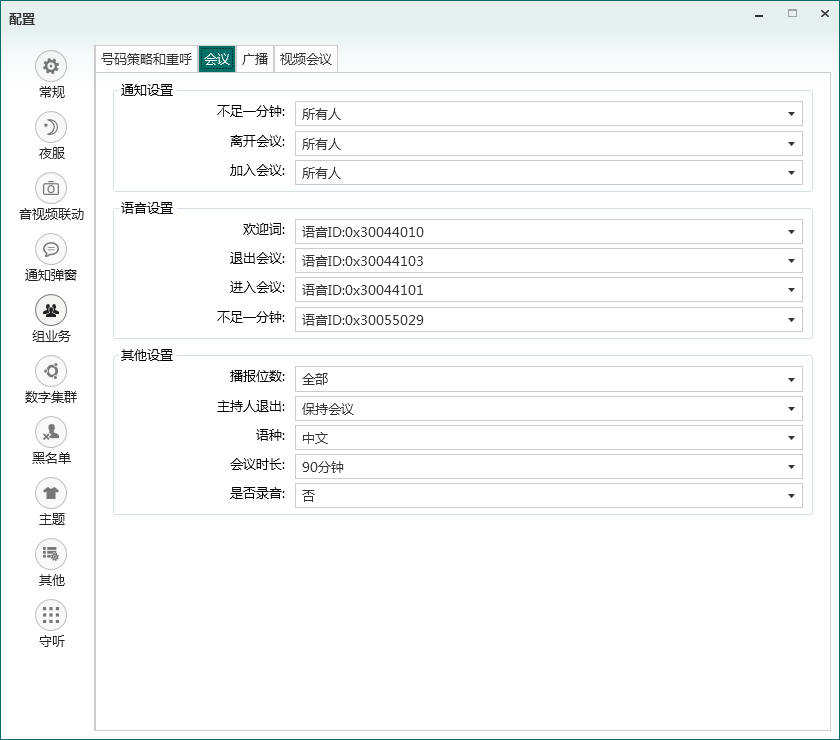The image size is (840, 740).
Task: Expand the 离开会议 notification dropdown
Action: 548,144
